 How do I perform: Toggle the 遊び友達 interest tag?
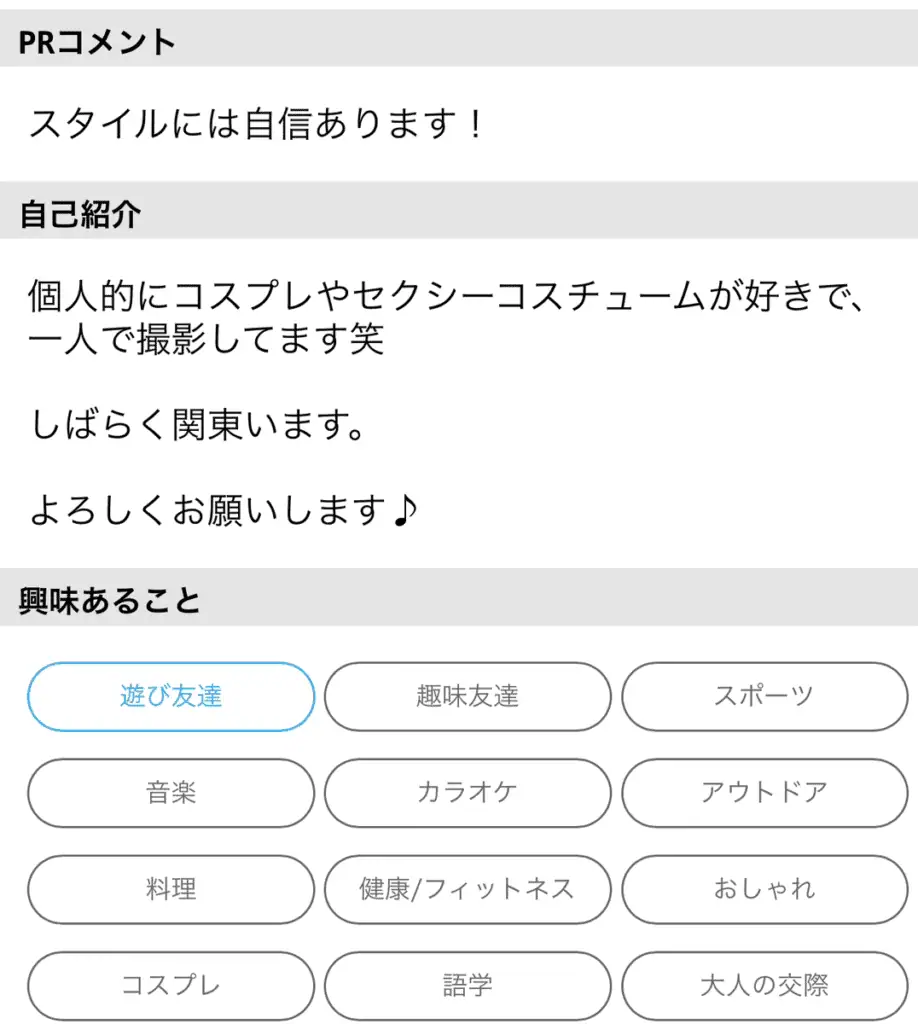[x=171, y=696]
